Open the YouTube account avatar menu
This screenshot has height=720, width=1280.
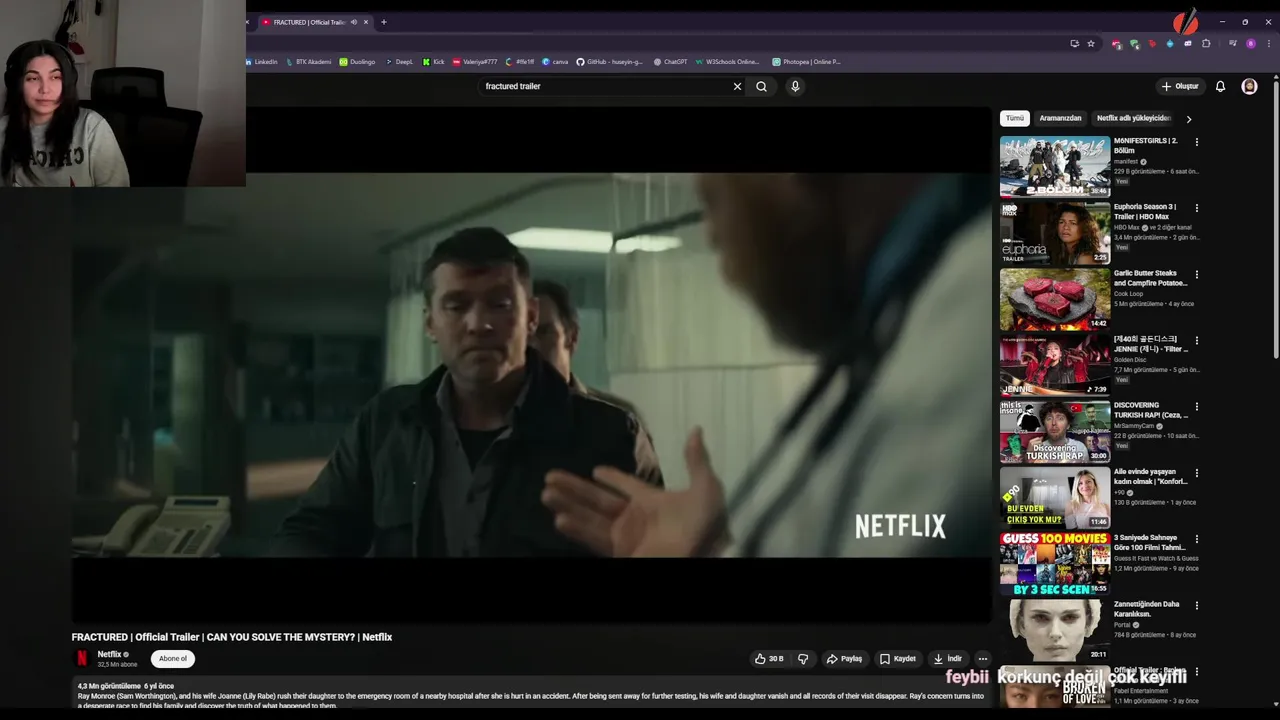point(1249,86)
